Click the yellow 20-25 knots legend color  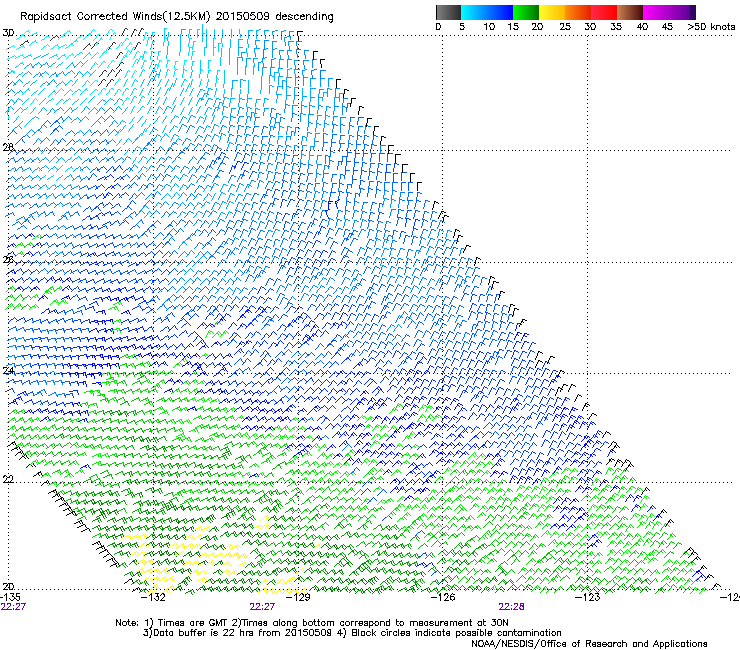click(x=552, y=12)
